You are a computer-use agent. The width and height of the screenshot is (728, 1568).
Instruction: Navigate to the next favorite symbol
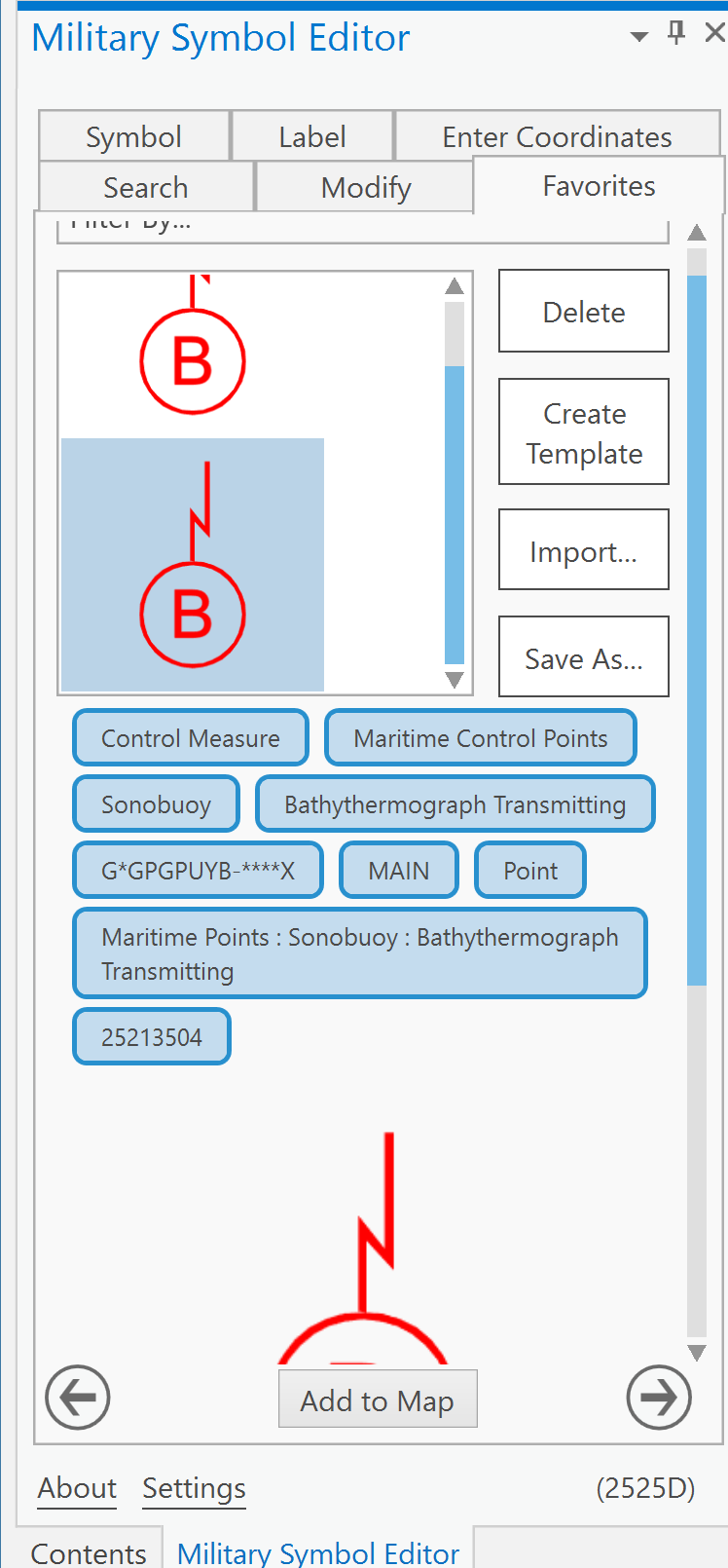coord(659,1398)
